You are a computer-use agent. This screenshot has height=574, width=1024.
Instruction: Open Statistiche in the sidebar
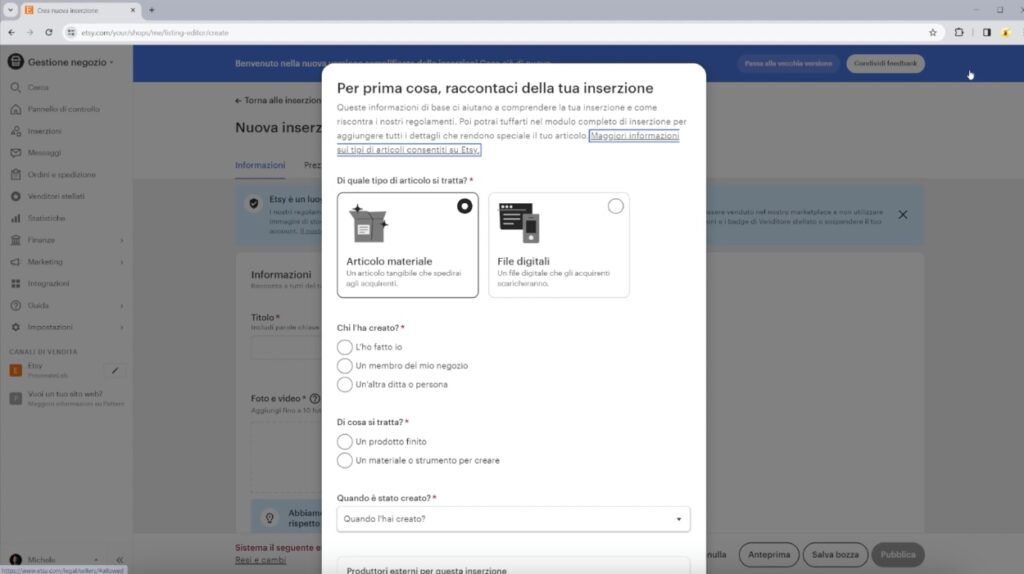(x=46, y=218)
